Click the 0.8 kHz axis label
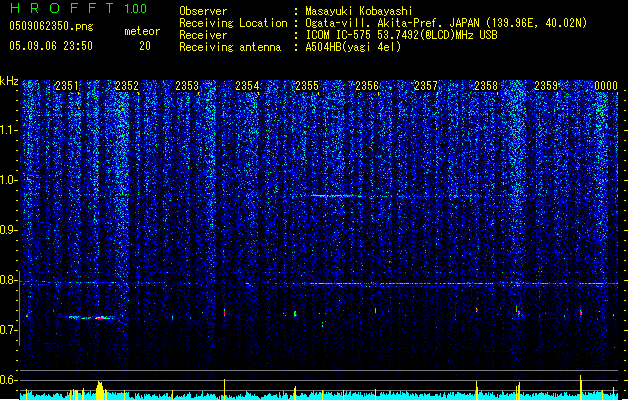629x400 pixels. 9,280
